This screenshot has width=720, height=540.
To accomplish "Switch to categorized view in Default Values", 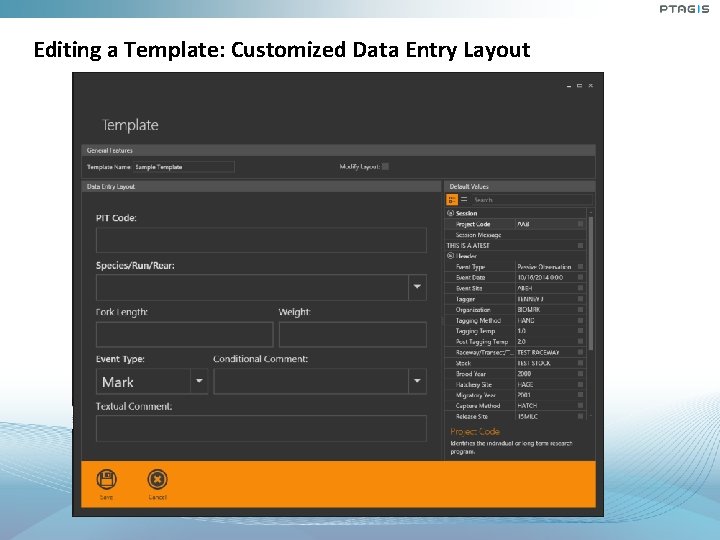I will pyautogui.click(x=452, y=200).
